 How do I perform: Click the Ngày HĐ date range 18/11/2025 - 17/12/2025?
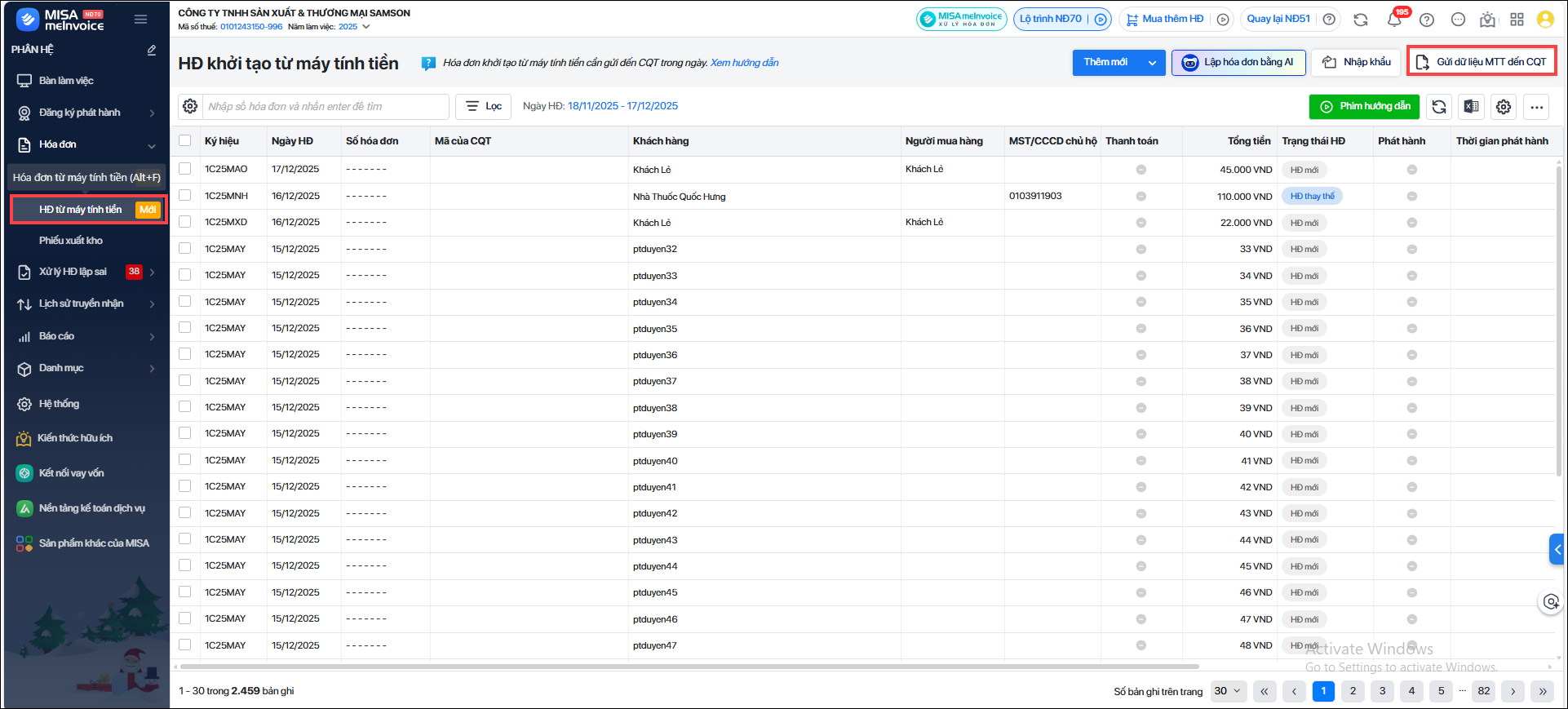(x=623, y=106)
